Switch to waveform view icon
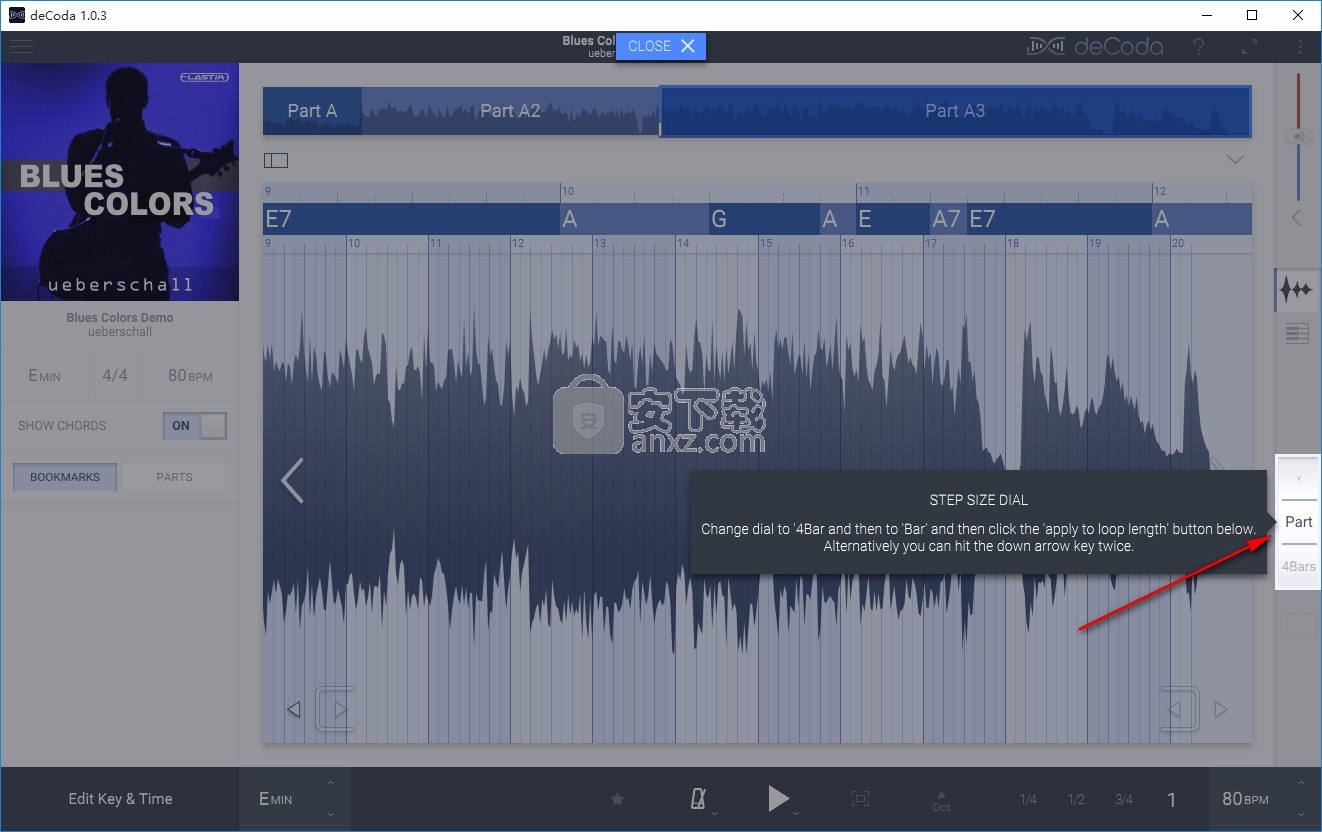Screen dimensions: 1322x832 pyautogui.click(x=1297, y=291)
